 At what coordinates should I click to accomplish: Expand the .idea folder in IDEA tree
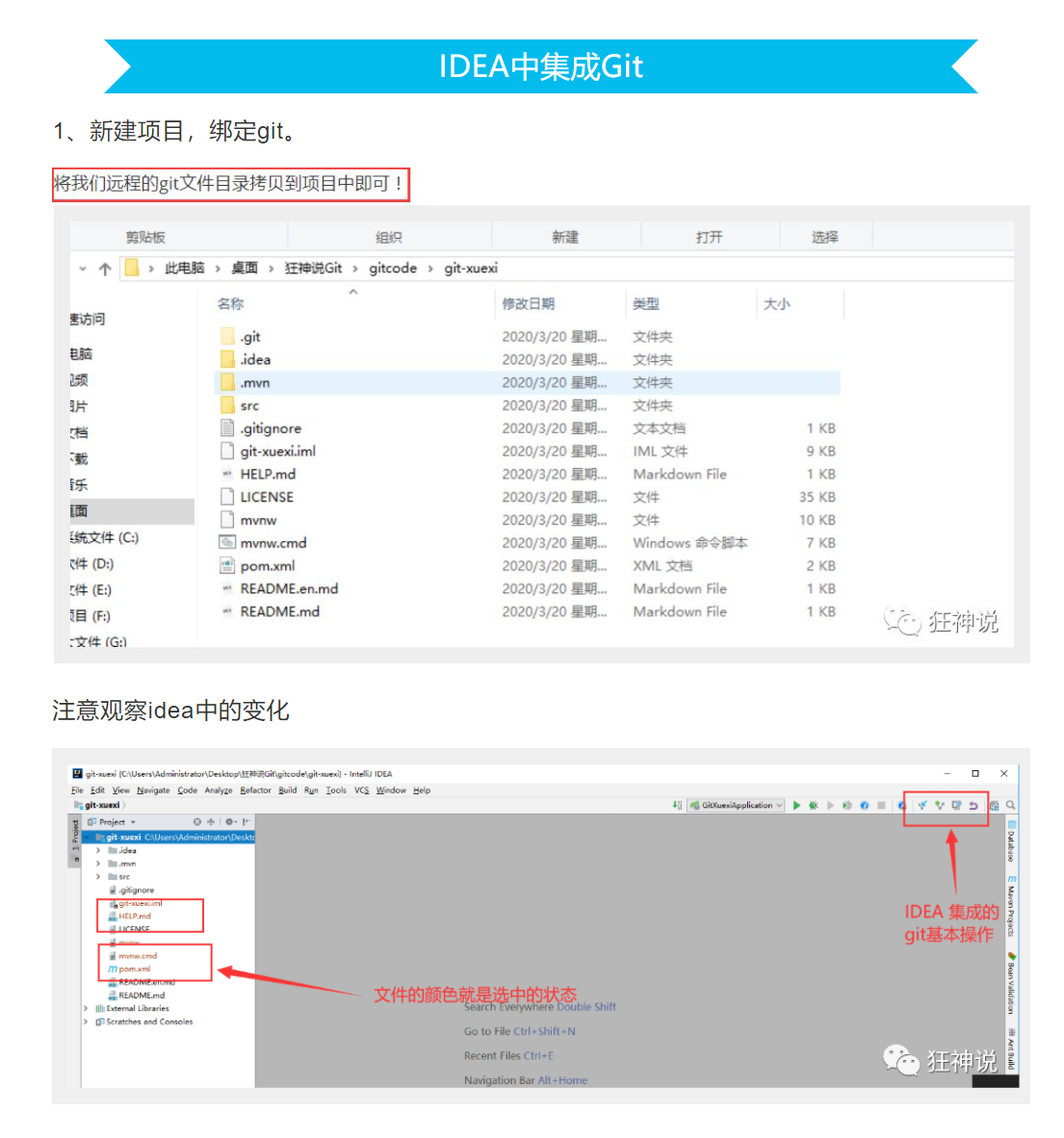(98, 850)
